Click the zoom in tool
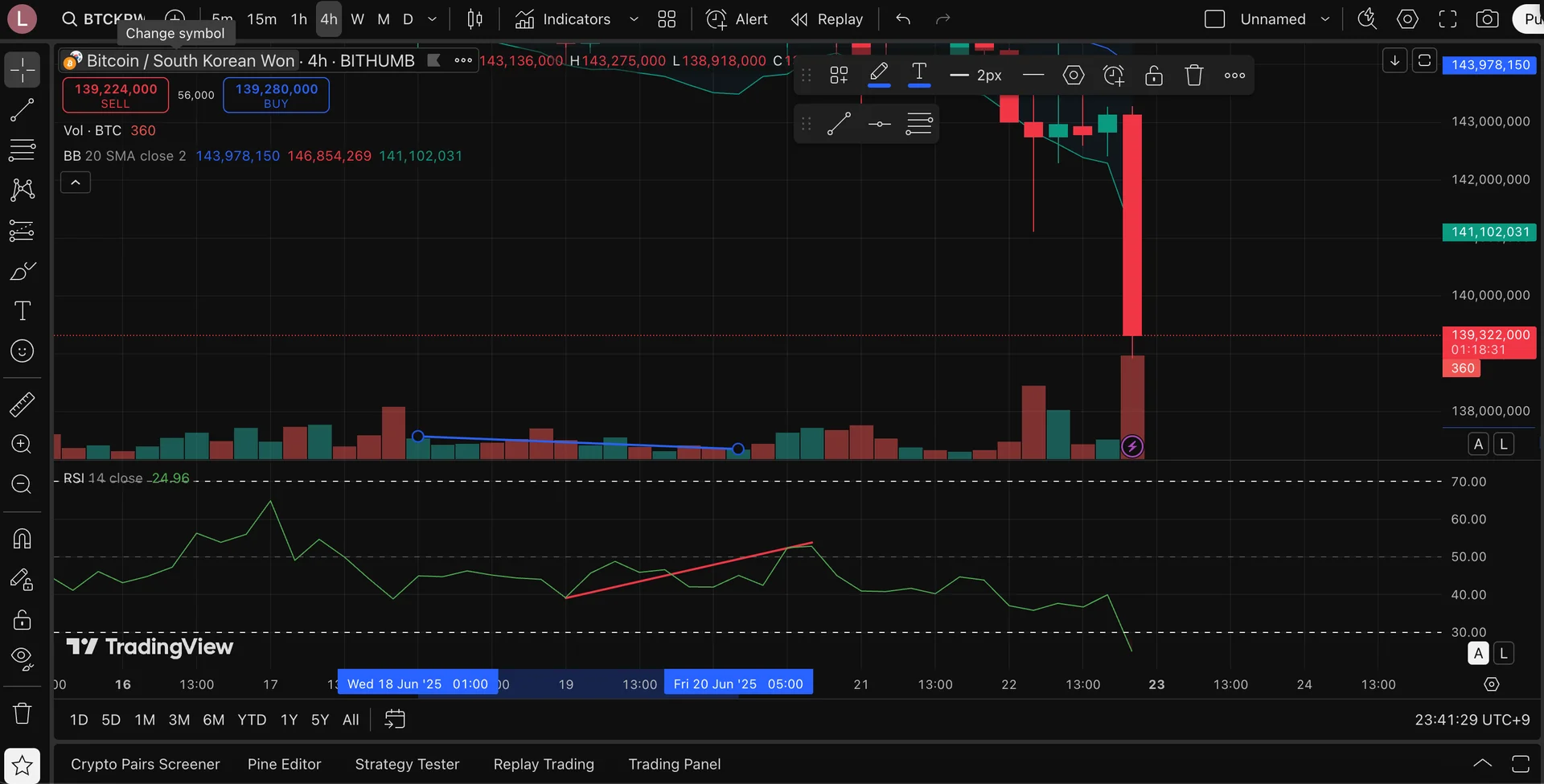The width and height of the screenshot is (1544, 784). [x=23, y=445]
